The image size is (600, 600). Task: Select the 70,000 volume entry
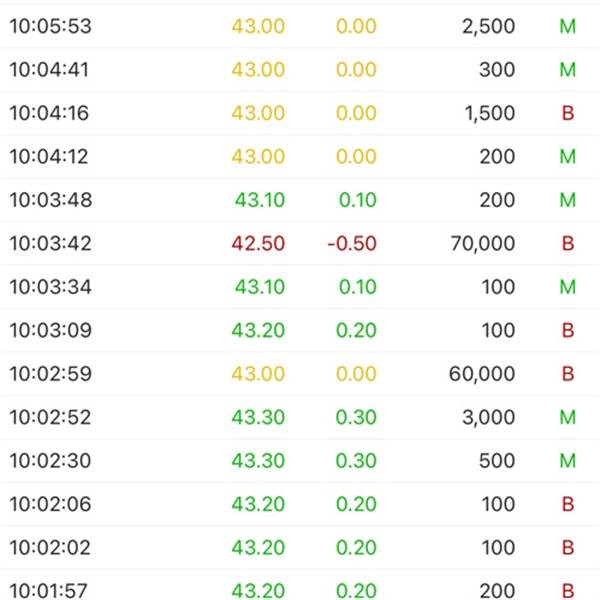pos(483,243)
